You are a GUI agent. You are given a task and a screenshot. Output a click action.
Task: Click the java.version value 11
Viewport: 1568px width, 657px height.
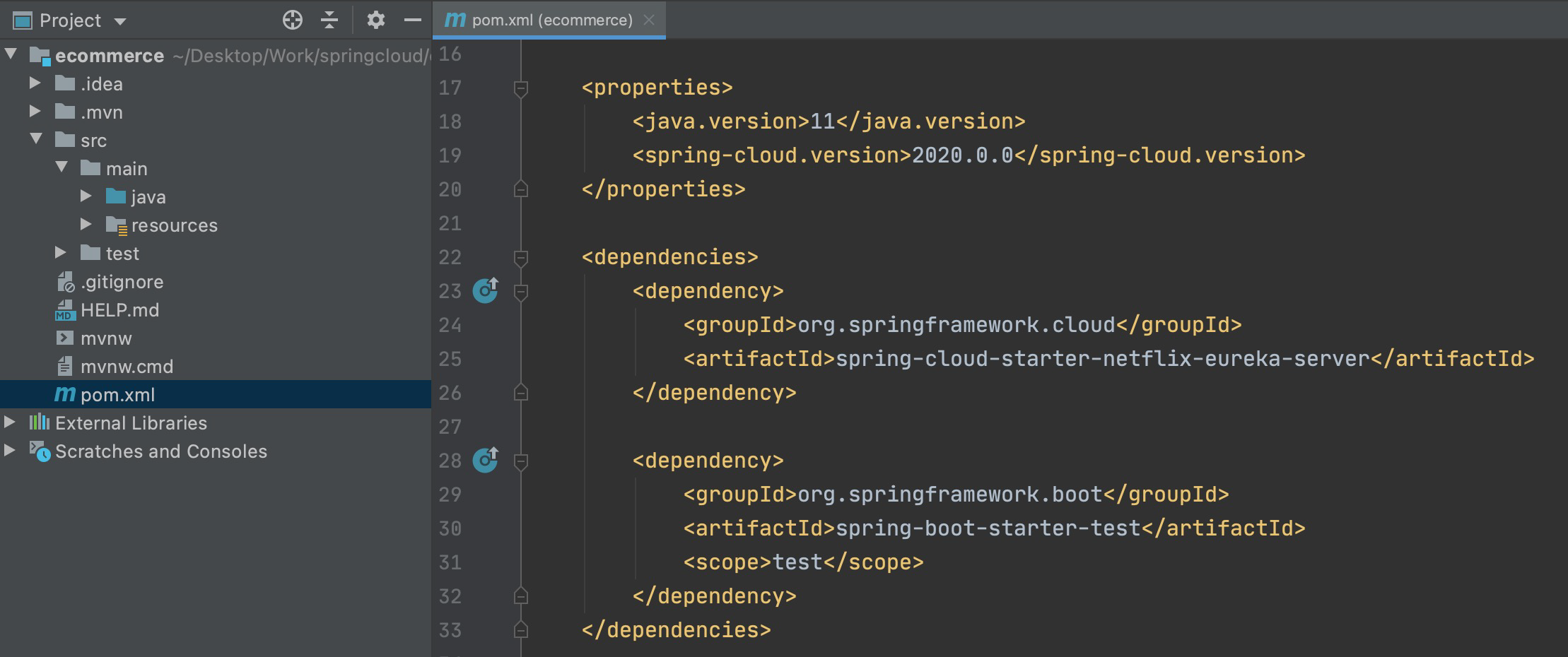point(823,122)
